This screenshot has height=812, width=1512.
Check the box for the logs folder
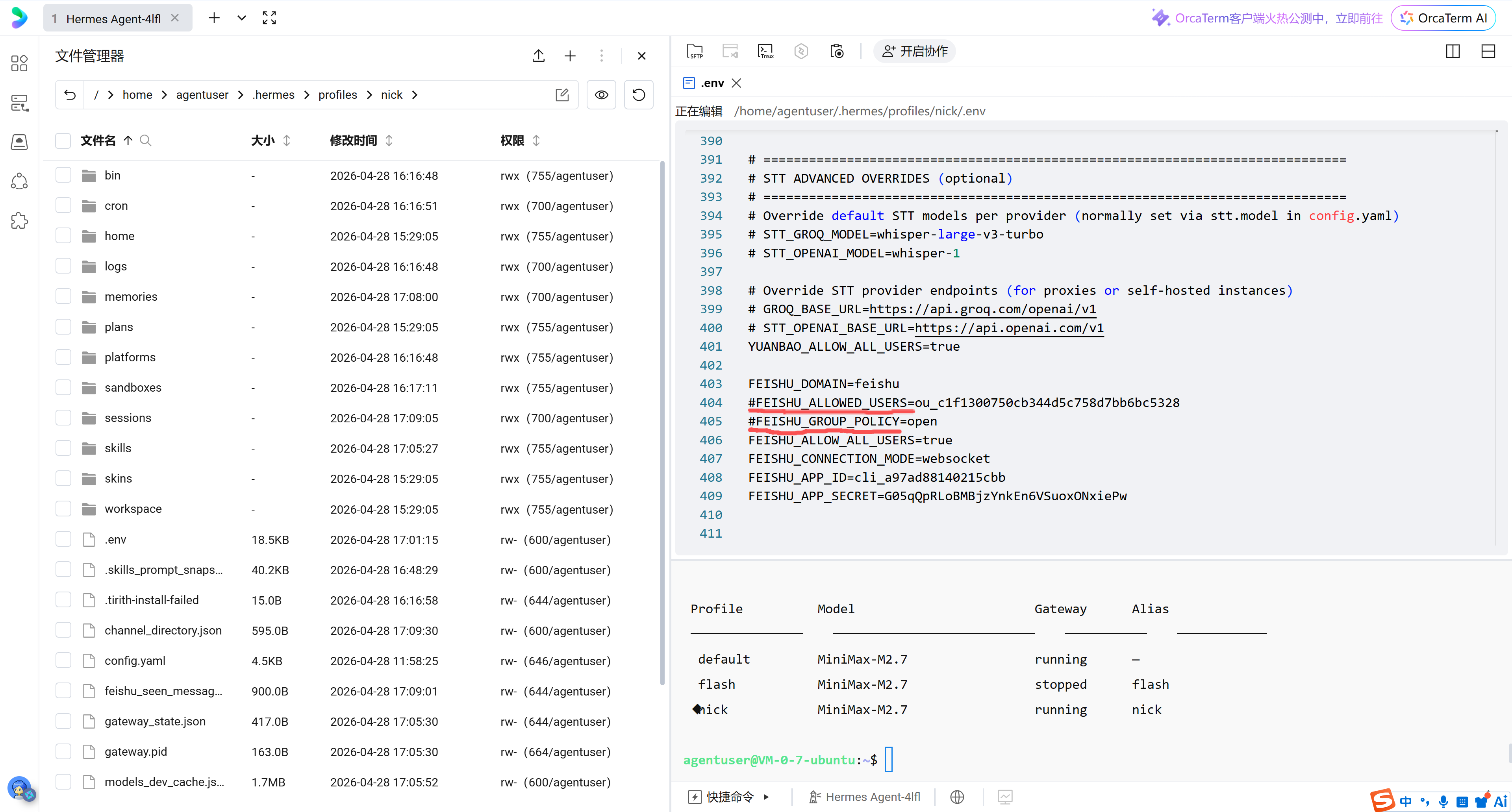point(63,266)
